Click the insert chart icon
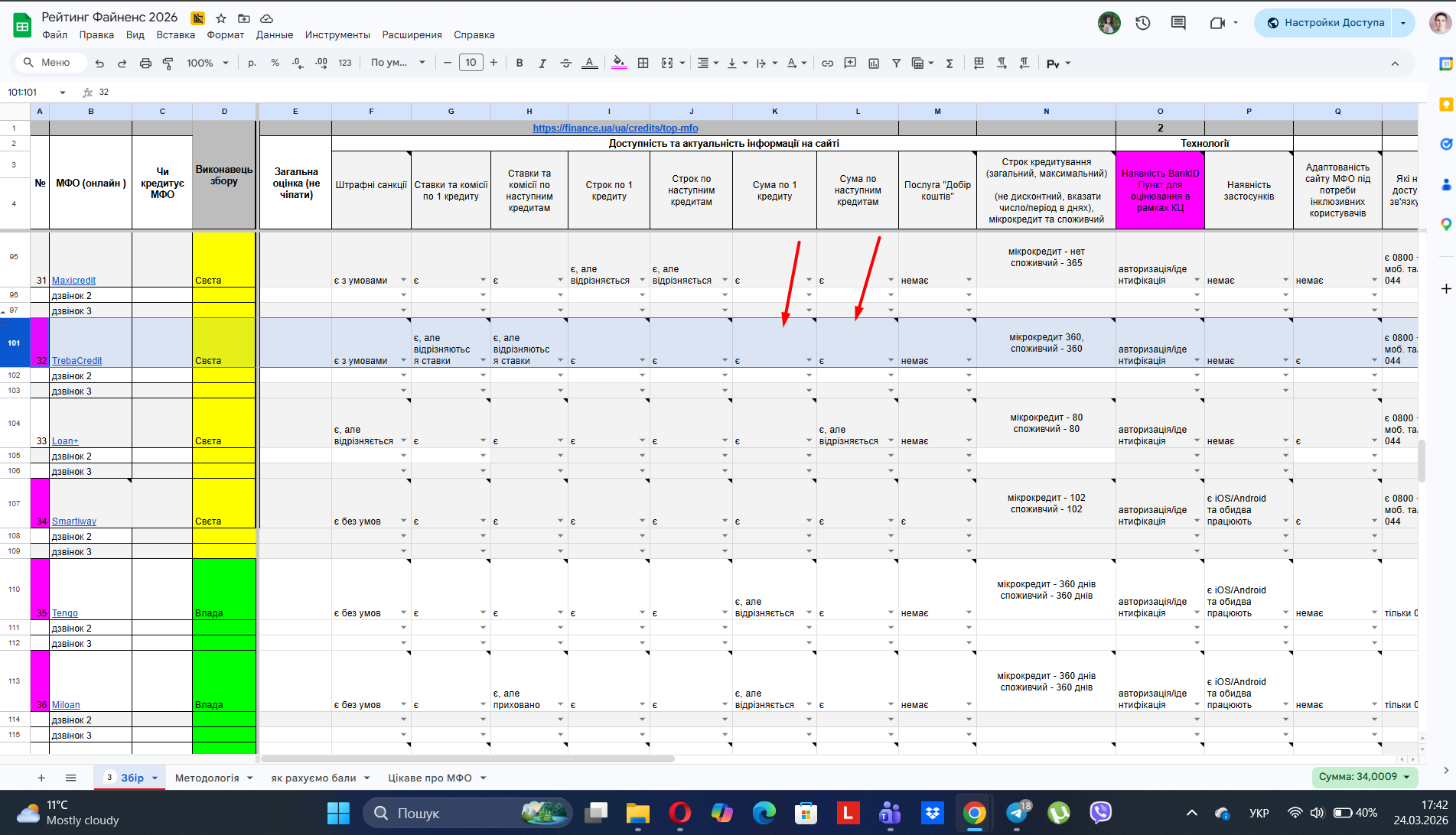The height and width of the screenshot is (835, 1456). click(x=874, y=63)
